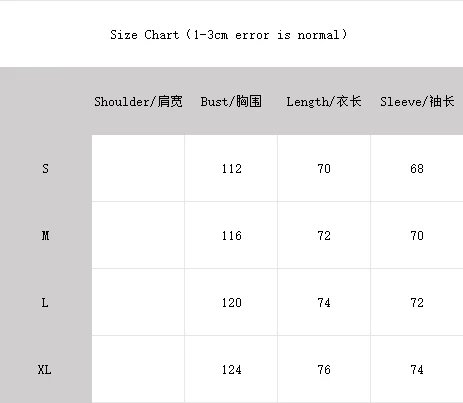Click the S size row label

[x=45, y=168]
